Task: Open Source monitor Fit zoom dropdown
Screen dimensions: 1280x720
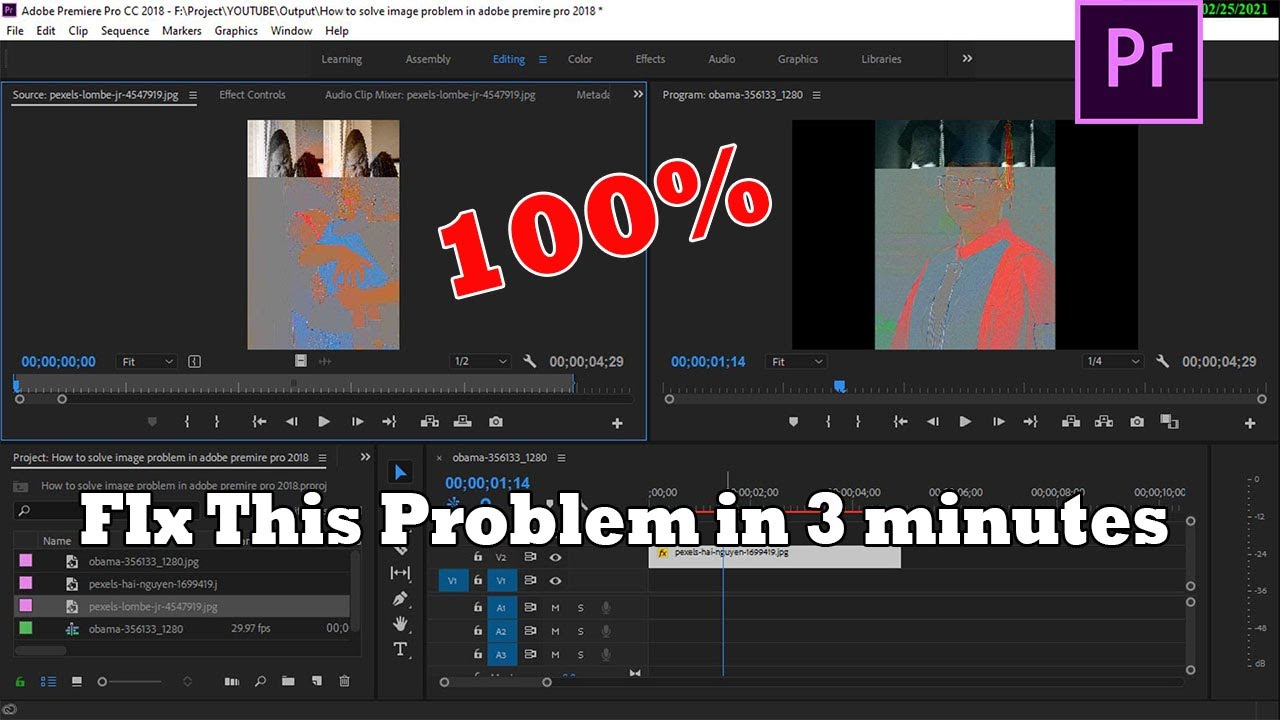Action: pyautogui.click(x=147, y=362)
